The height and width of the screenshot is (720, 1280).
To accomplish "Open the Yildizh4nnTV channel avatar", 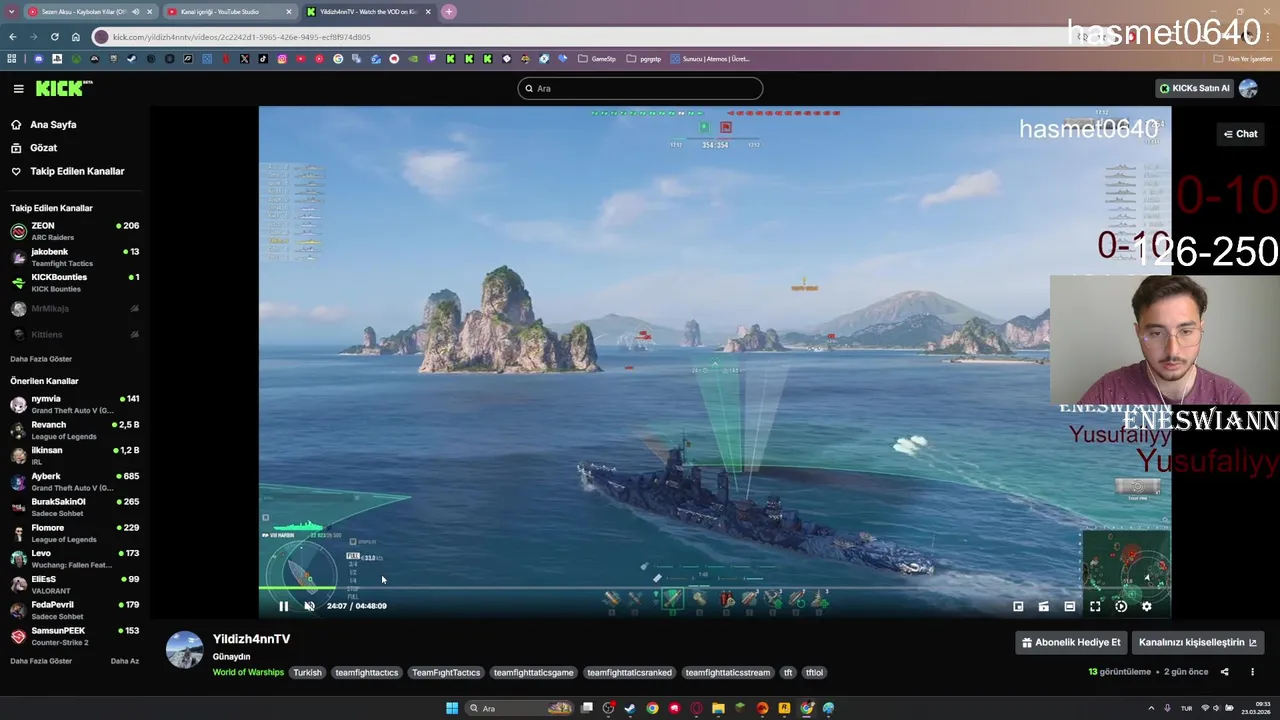I will 184,650.
